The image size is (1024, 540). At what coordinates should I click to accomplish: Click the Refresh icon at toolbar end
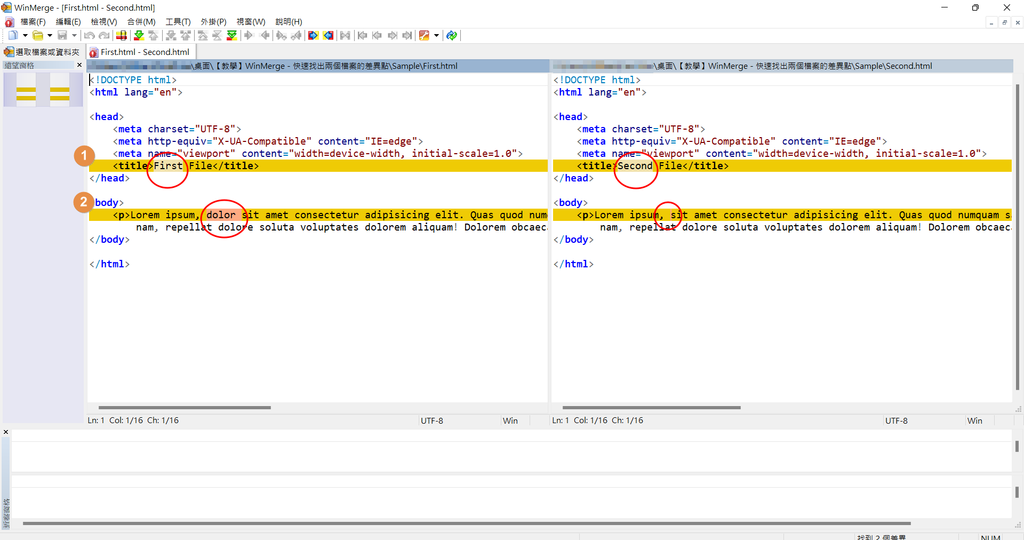(452, 35)
